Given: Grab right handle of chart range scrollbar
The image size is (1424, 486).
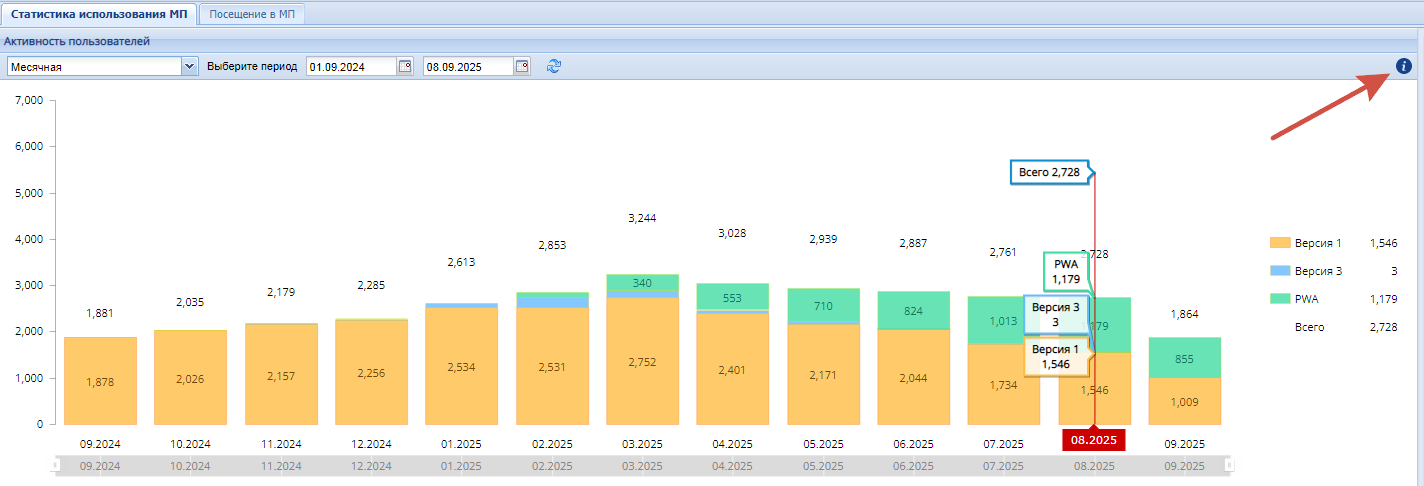Looking at the screenshot, I should coord(1230,466).
